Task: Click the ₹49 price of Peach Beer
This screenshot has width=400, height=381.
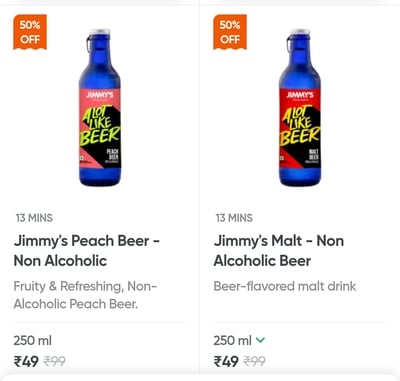Action: pyautogui.click(x=26, y=361)
